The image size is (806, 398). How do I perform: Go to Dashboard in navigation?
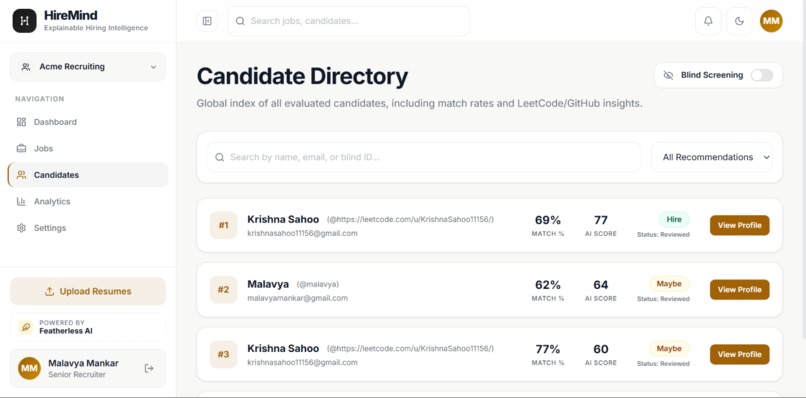pos(88,122)
